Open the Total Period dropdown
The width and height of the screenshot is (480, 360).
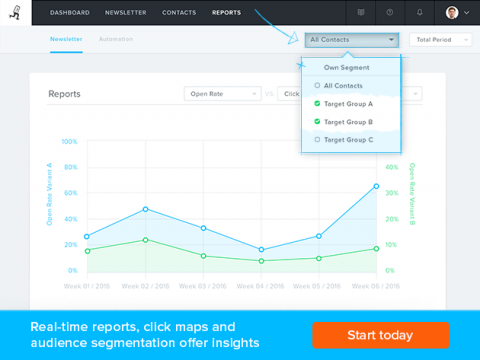tap(440, 40)
